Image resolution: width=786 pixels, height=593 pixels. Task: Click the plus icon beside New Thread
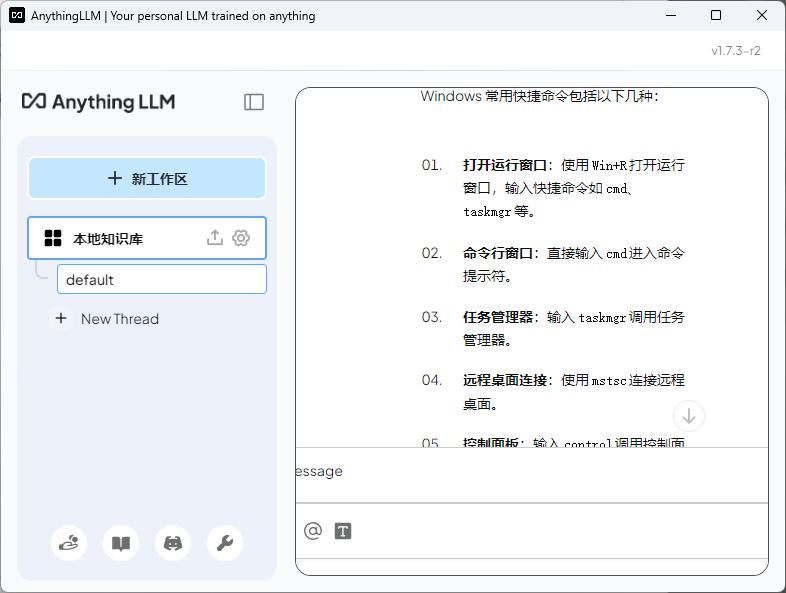click(x=61, y=318)
